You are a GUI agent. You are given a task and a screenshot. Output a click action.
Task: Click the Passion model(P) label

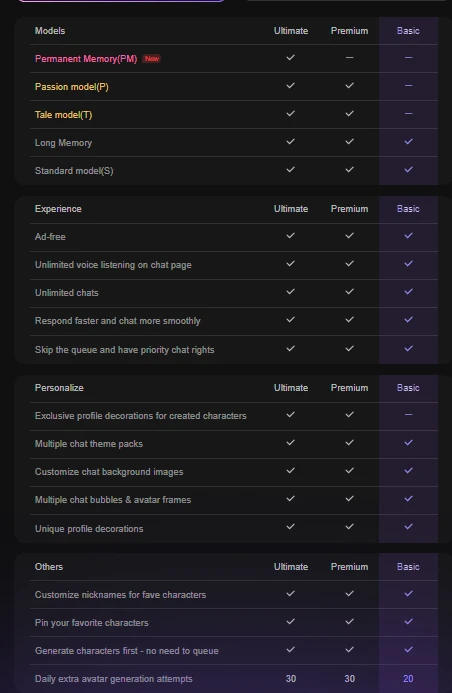tap(72, 87)
